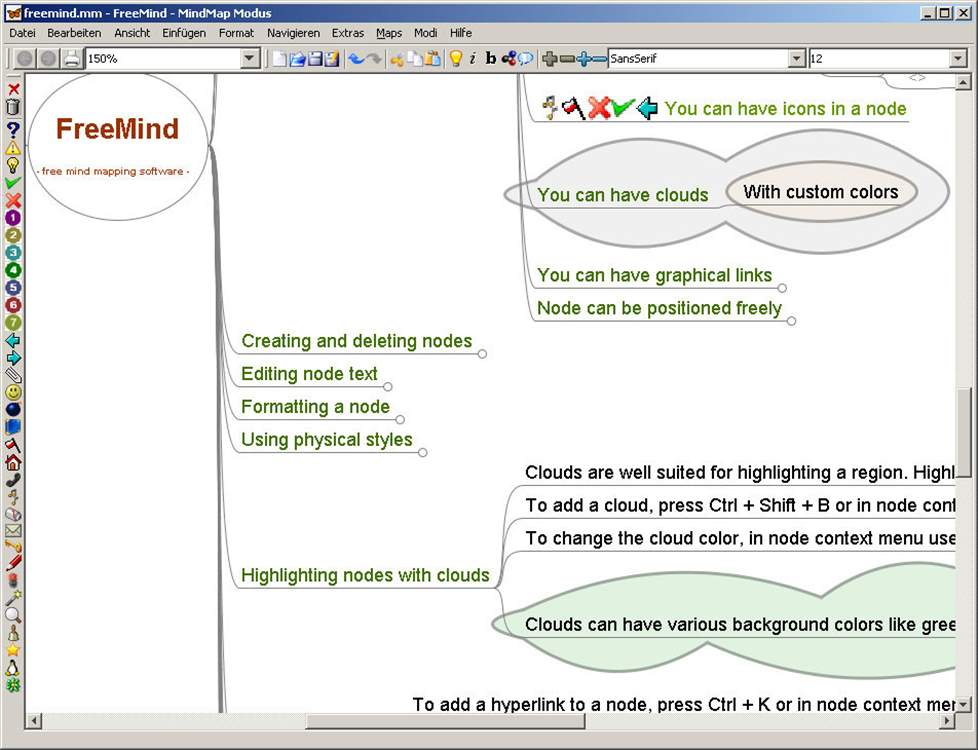Add the yellow star icon

tap(13, 650)
